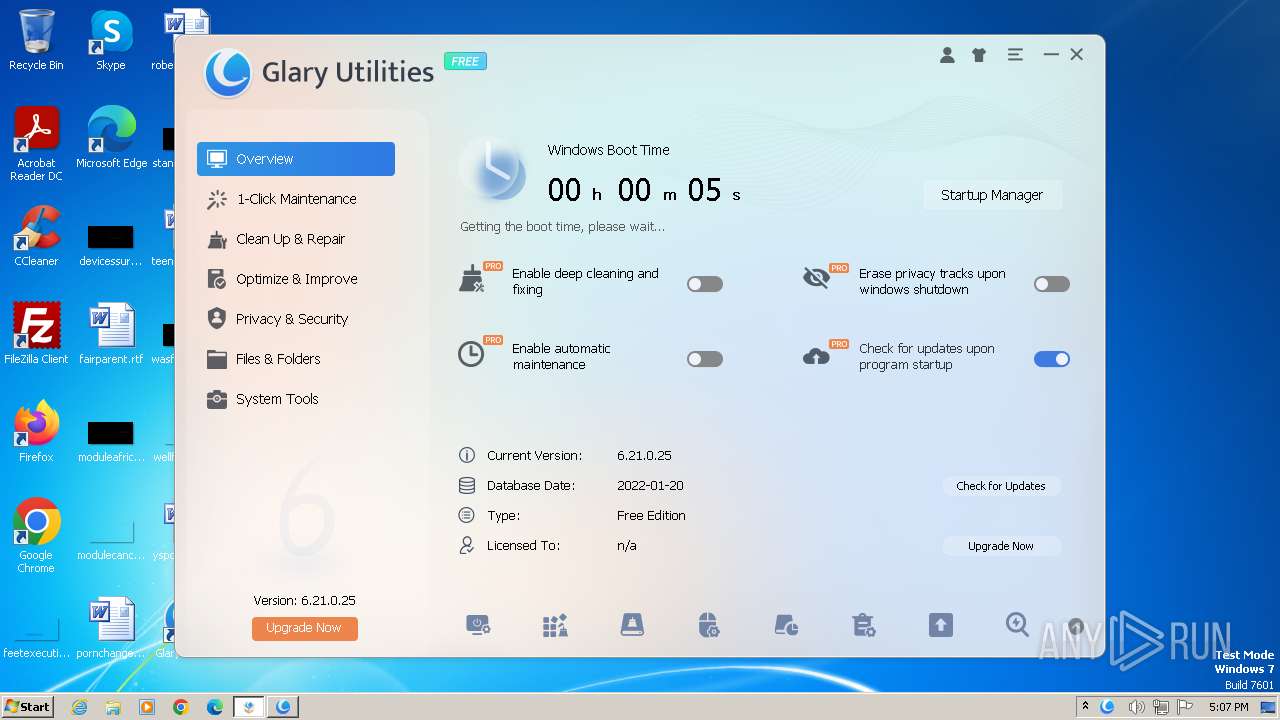Click orange Upgrade Now button in sidebar

pyautogui.click(x=304, y=628)
